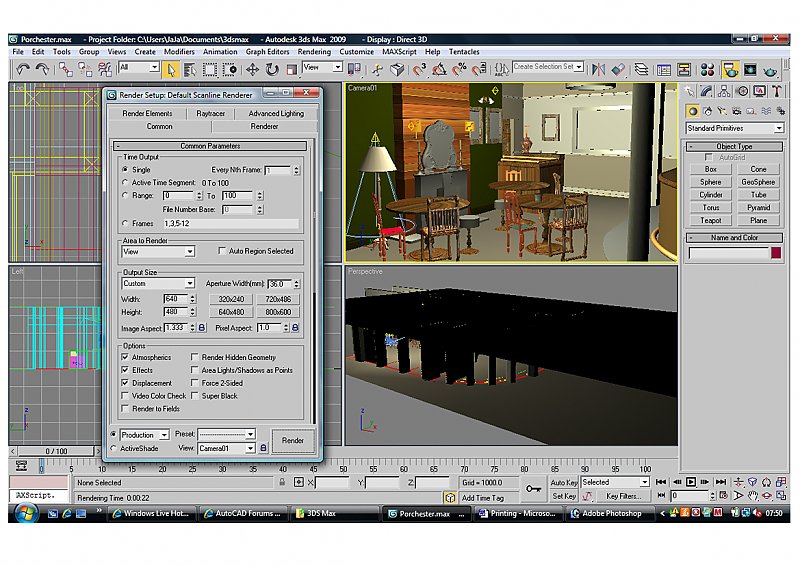
Task: Go to the End frame button
Action: 720,482
